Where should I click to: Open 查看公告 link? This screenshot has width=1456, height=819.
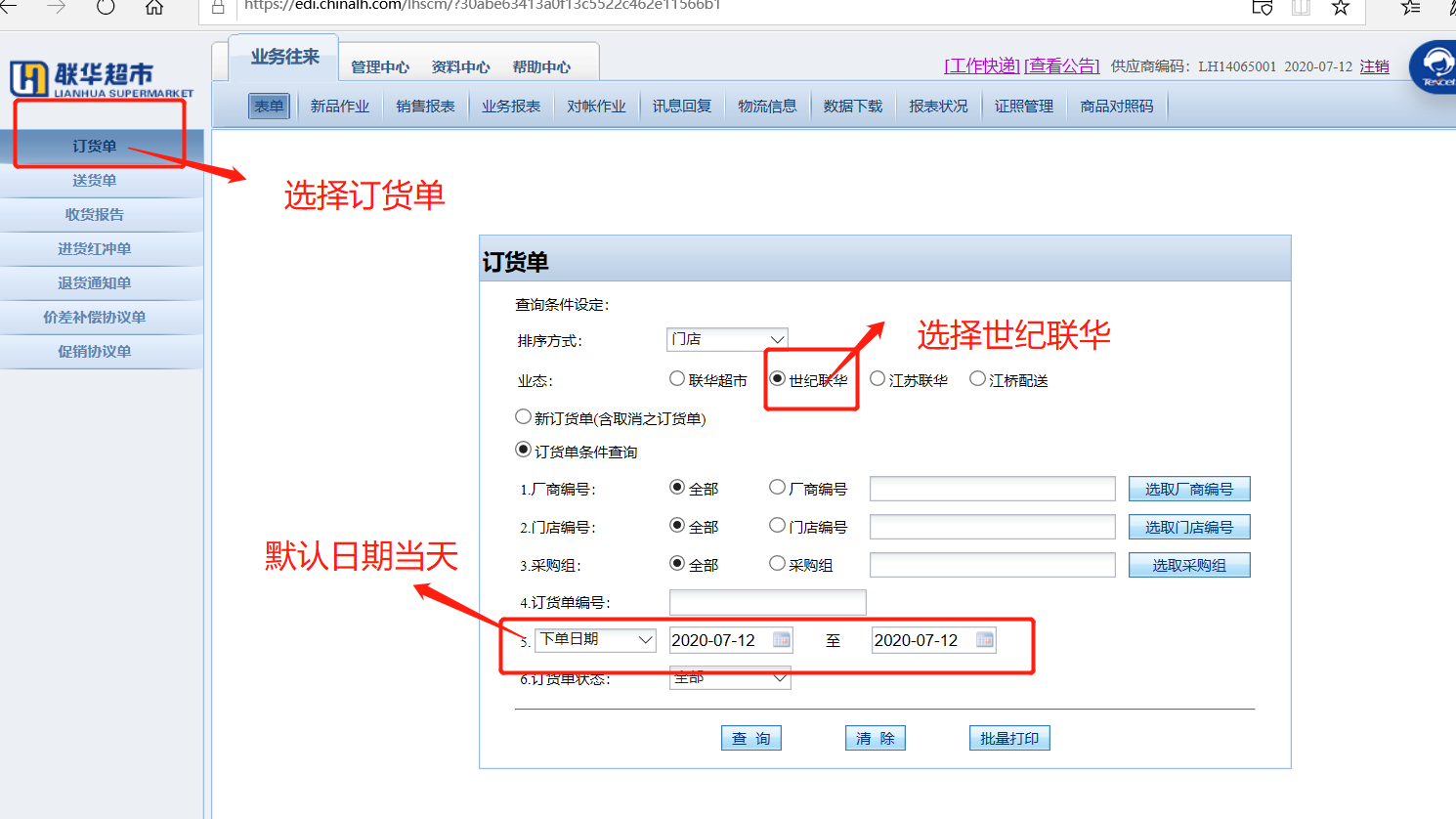point(1061,65)
